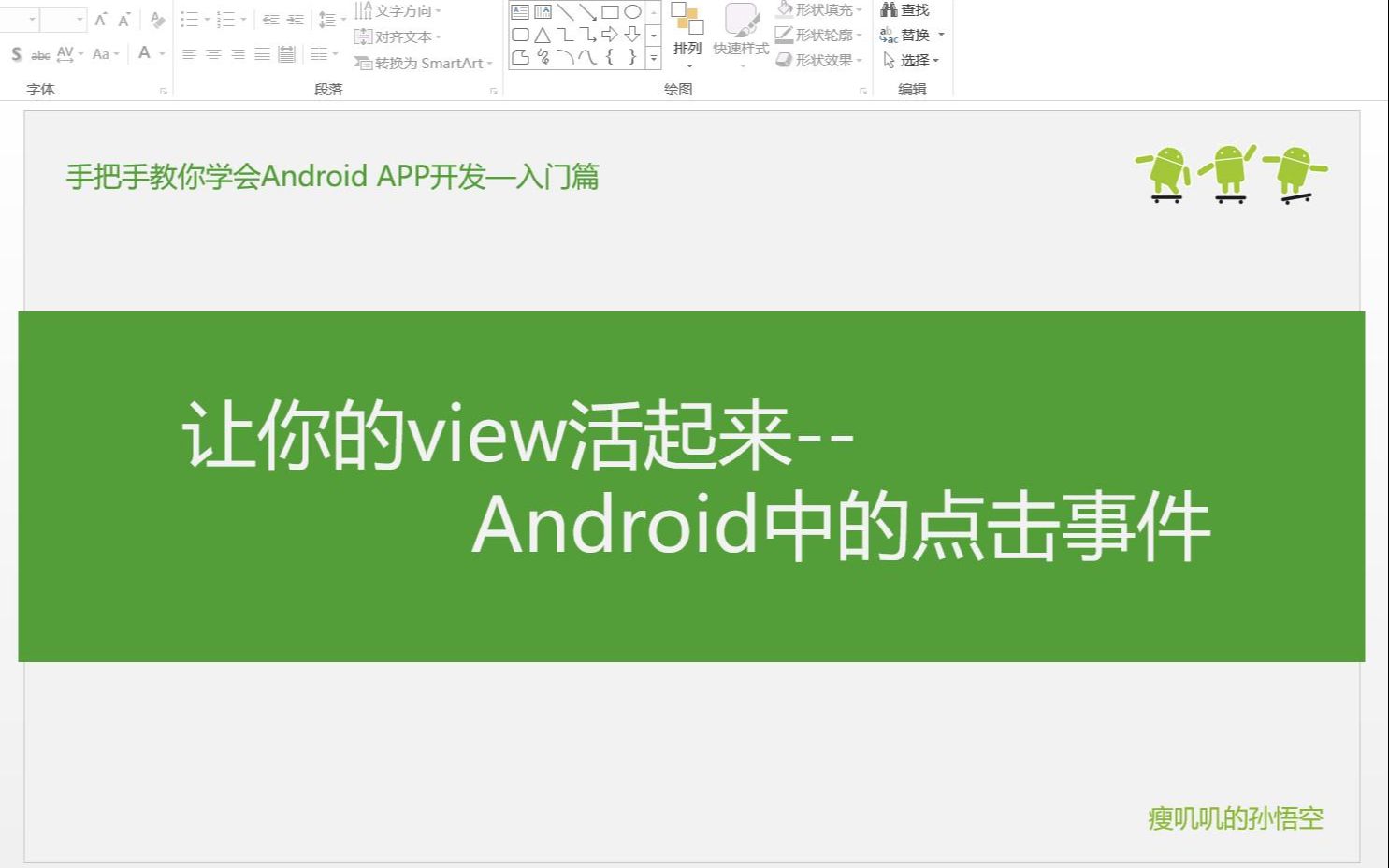
Task: Open font dialog launcher
Action: pos(164,91)
